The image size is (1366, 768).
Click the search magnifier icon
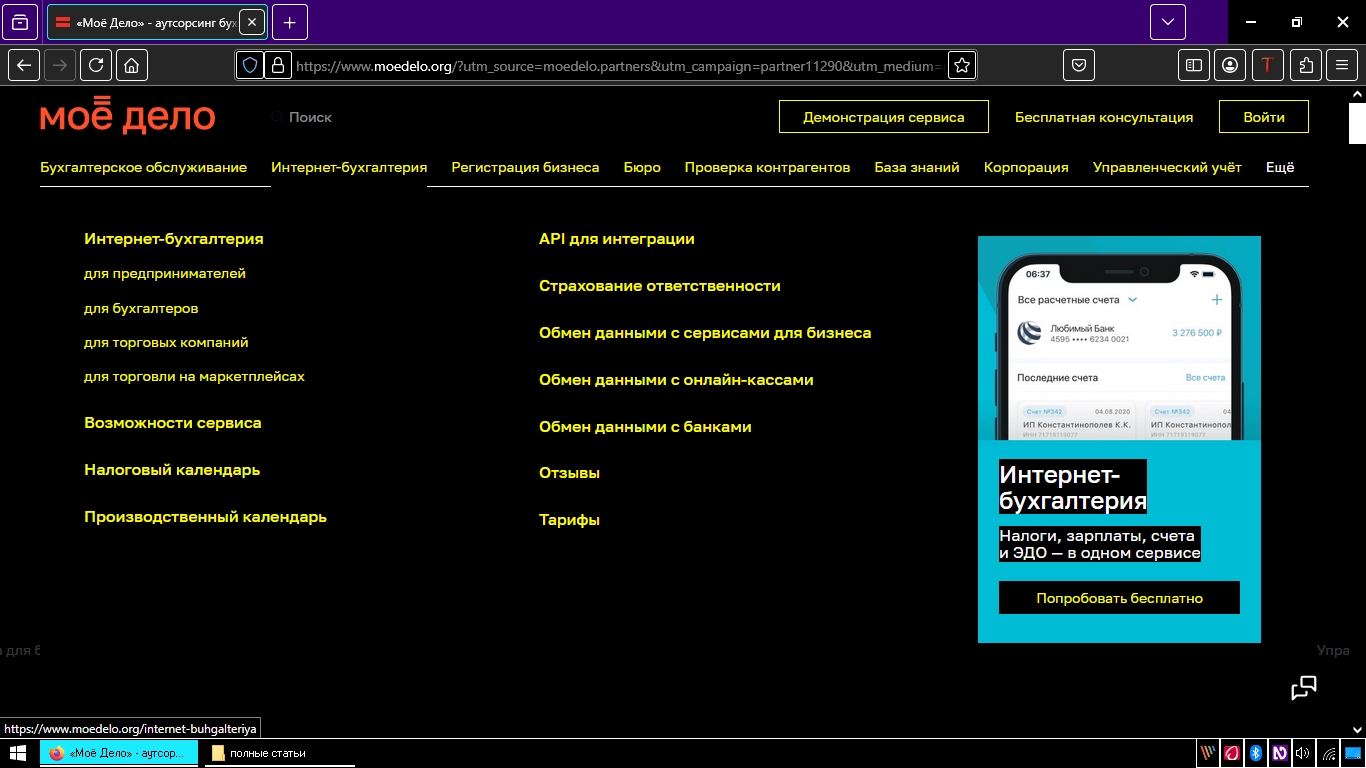[277, 117]
